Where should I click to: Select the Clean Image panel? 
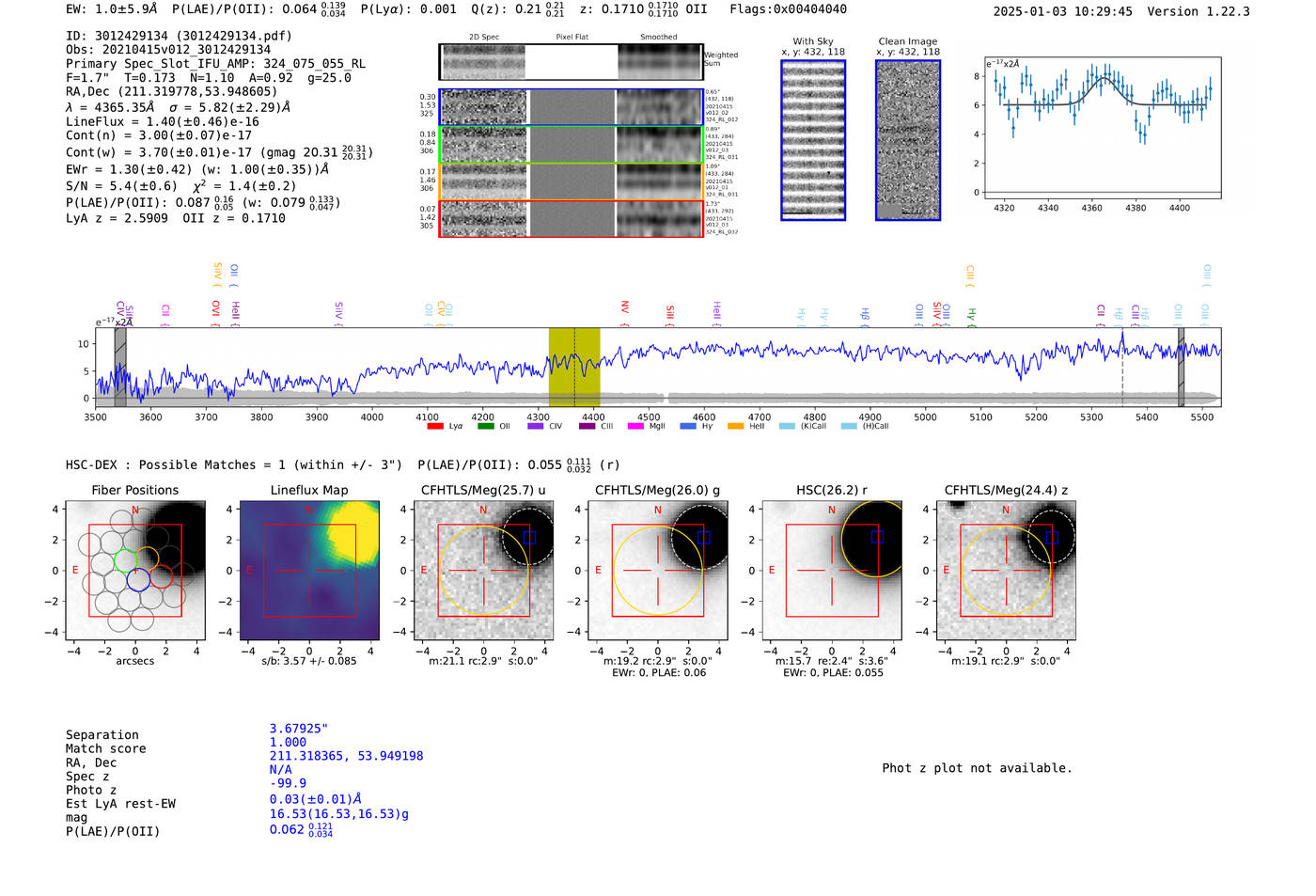(908, 140)
